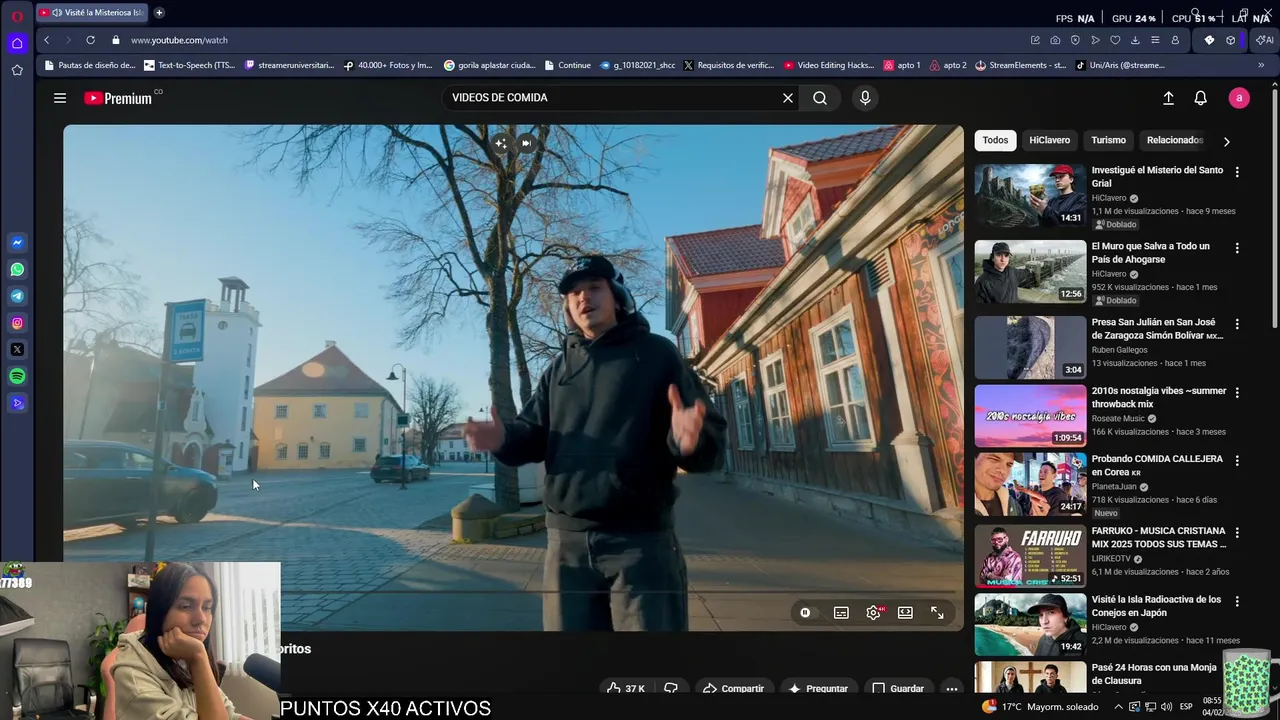Go back in browser

click(46, 40)
